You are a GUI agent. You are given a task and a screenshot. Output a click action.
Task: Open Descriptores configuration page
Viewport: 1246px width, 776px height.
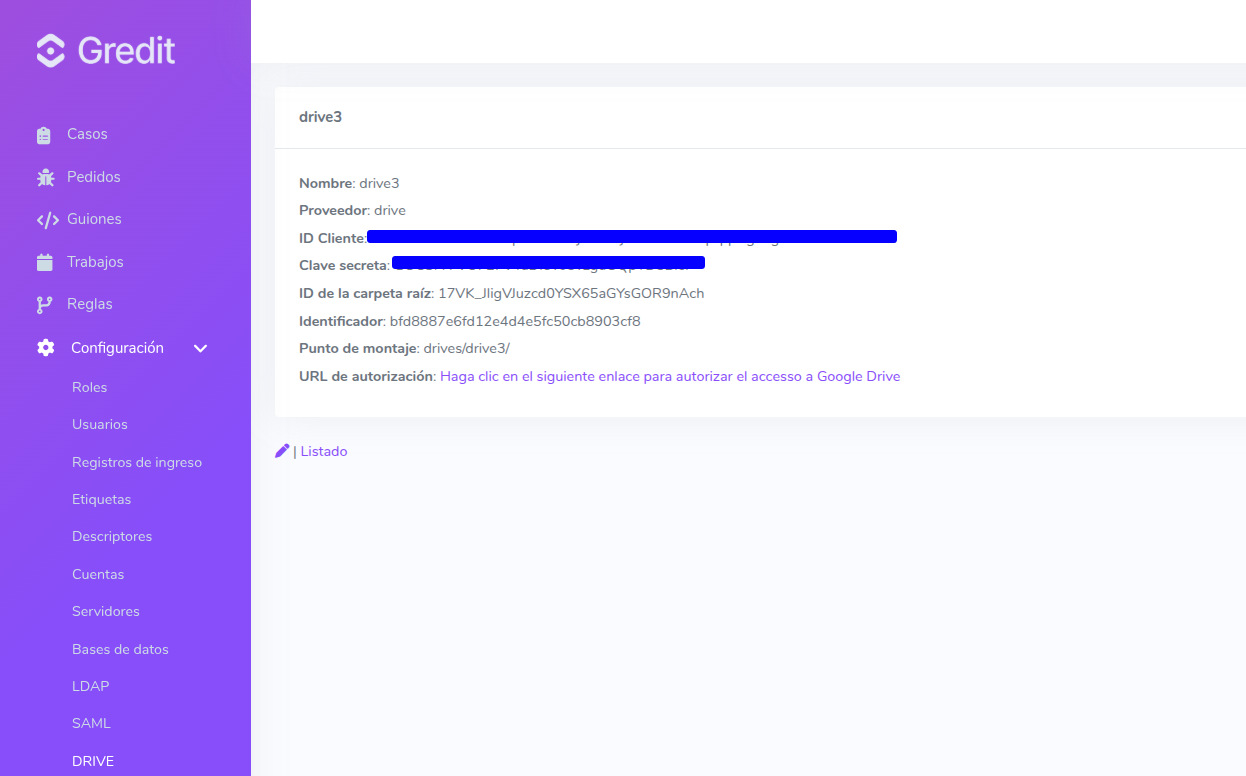pos(112,536)
